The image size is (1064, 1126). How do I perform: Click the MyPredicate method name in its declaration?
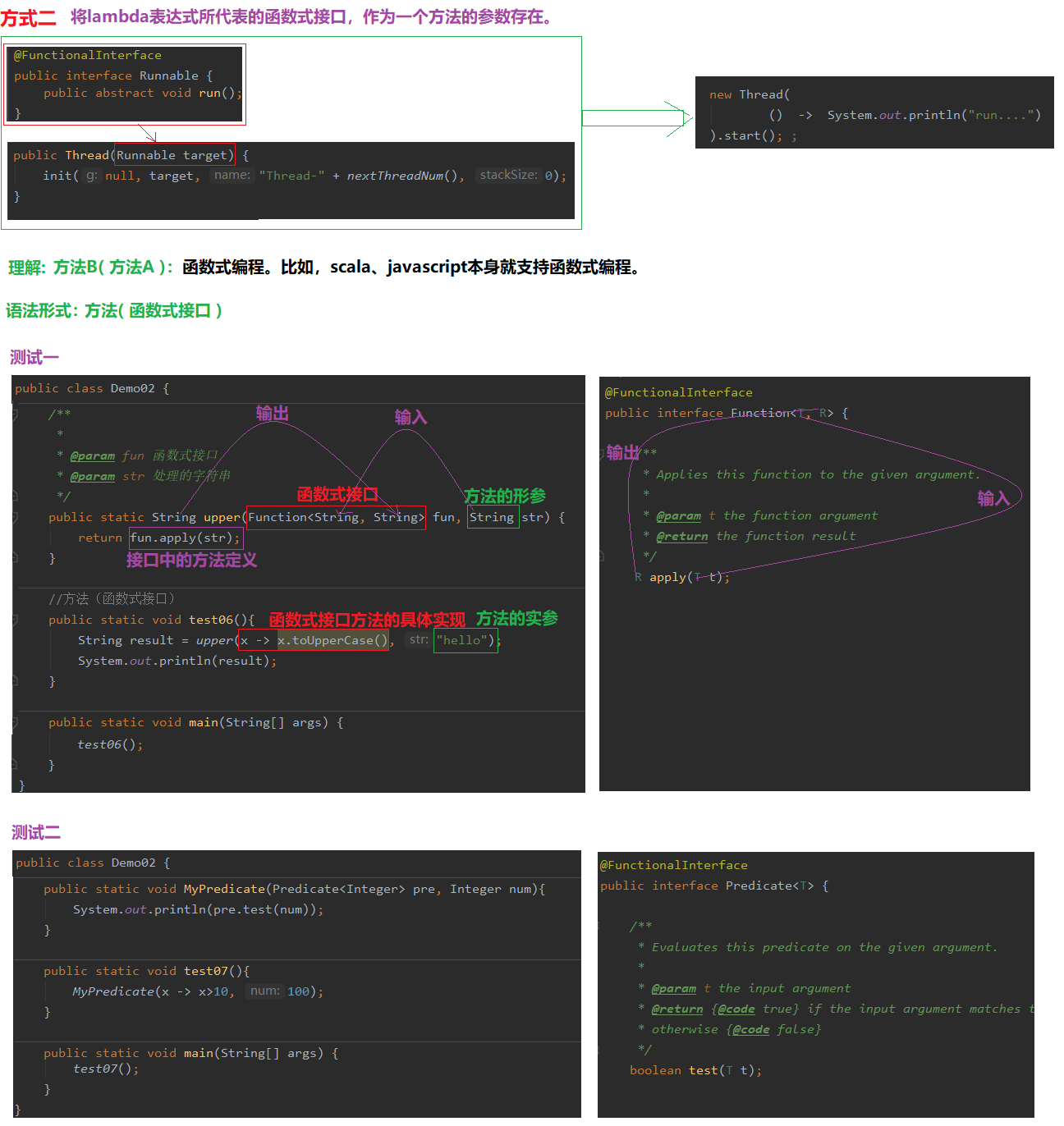[x=224, y=889]
